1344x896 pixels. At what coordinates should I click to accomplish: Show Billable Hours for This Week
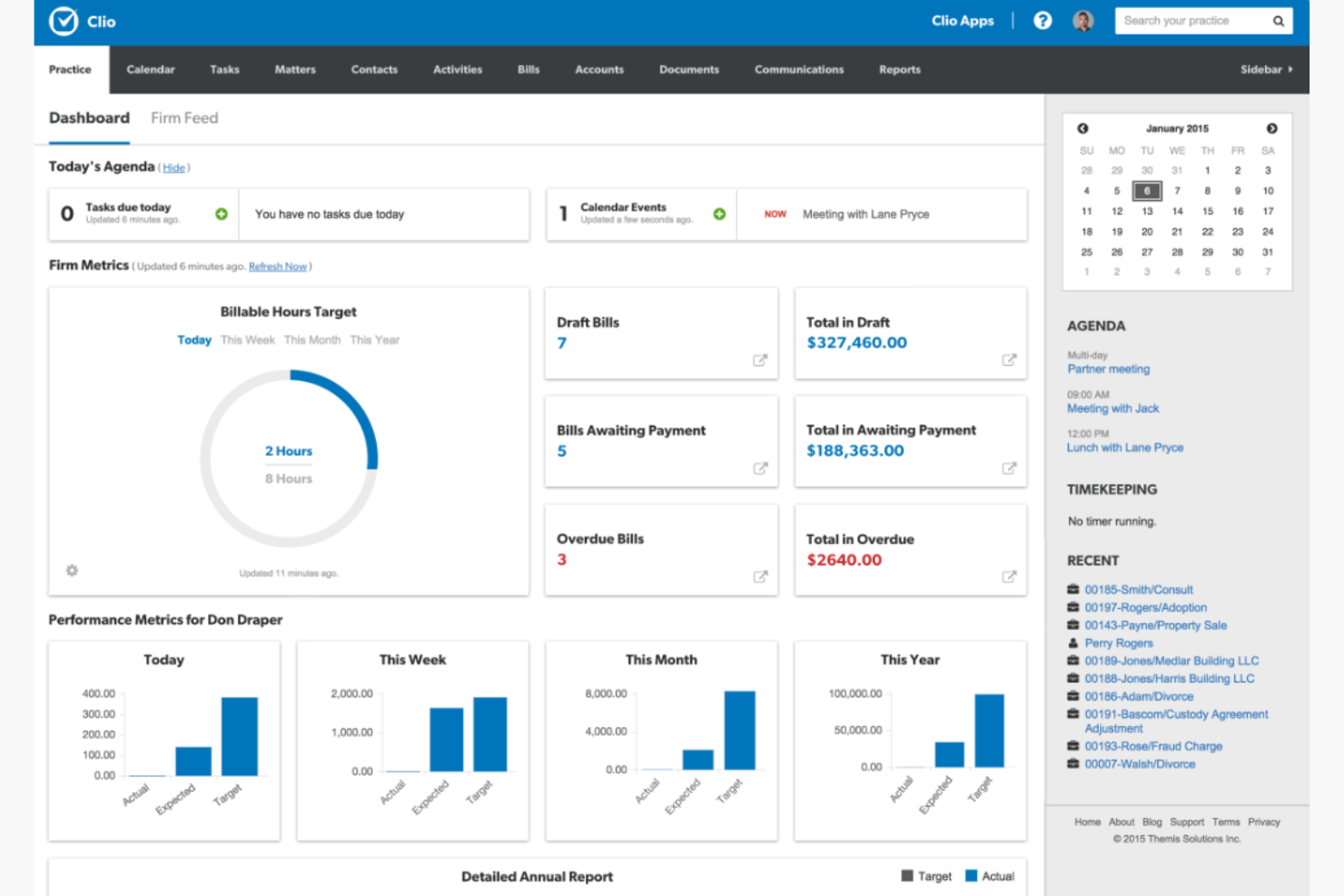248,340
